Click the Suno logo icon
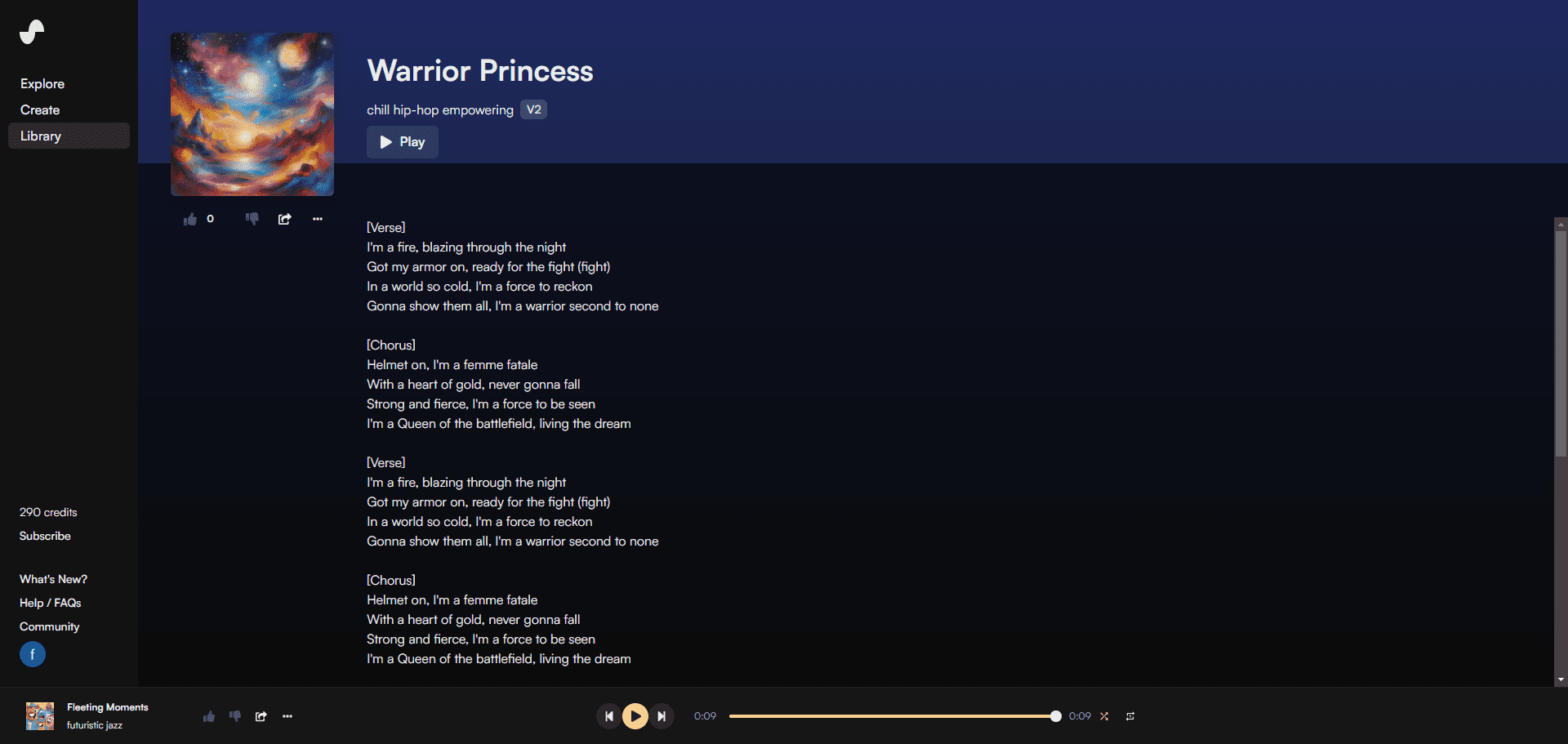This screenshot has width=1568, height=744. coord(32,32)
